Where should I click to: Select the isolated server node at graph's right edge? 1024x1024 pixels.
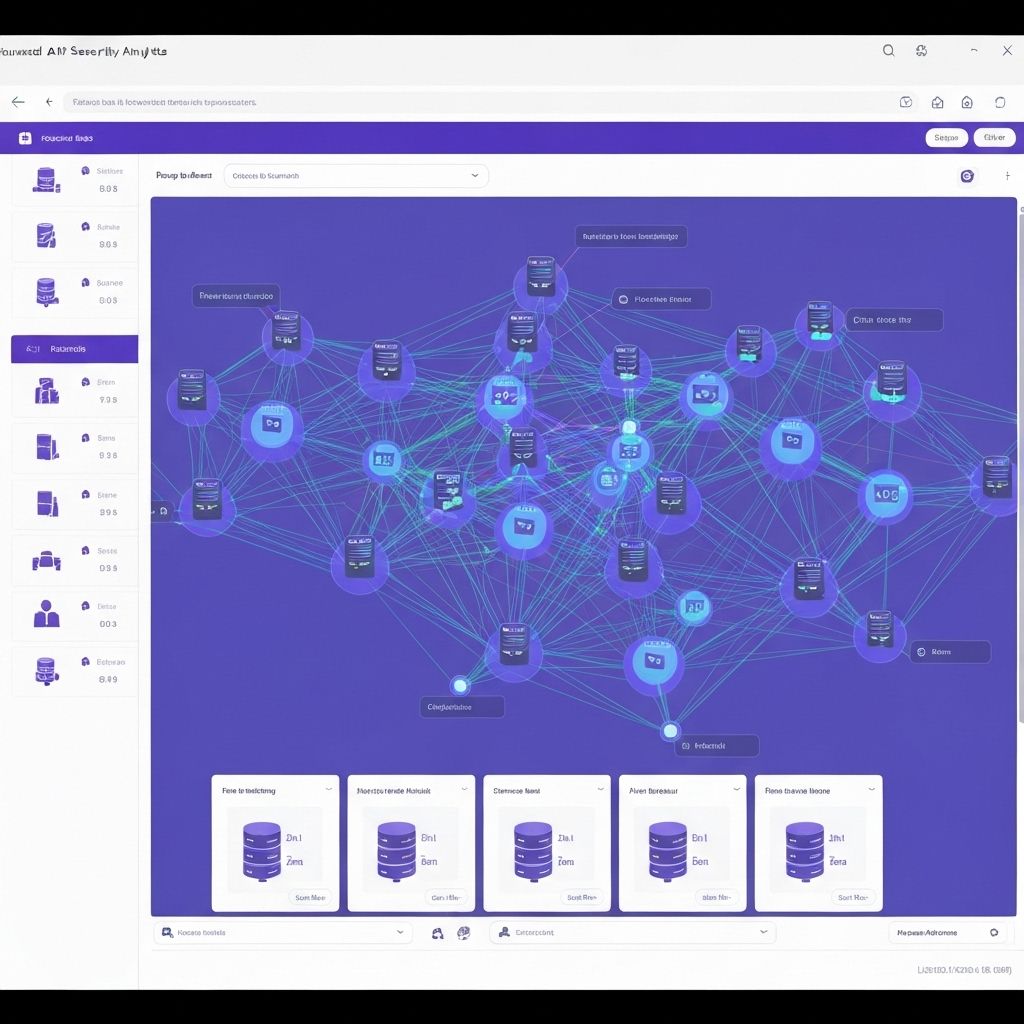995,478
